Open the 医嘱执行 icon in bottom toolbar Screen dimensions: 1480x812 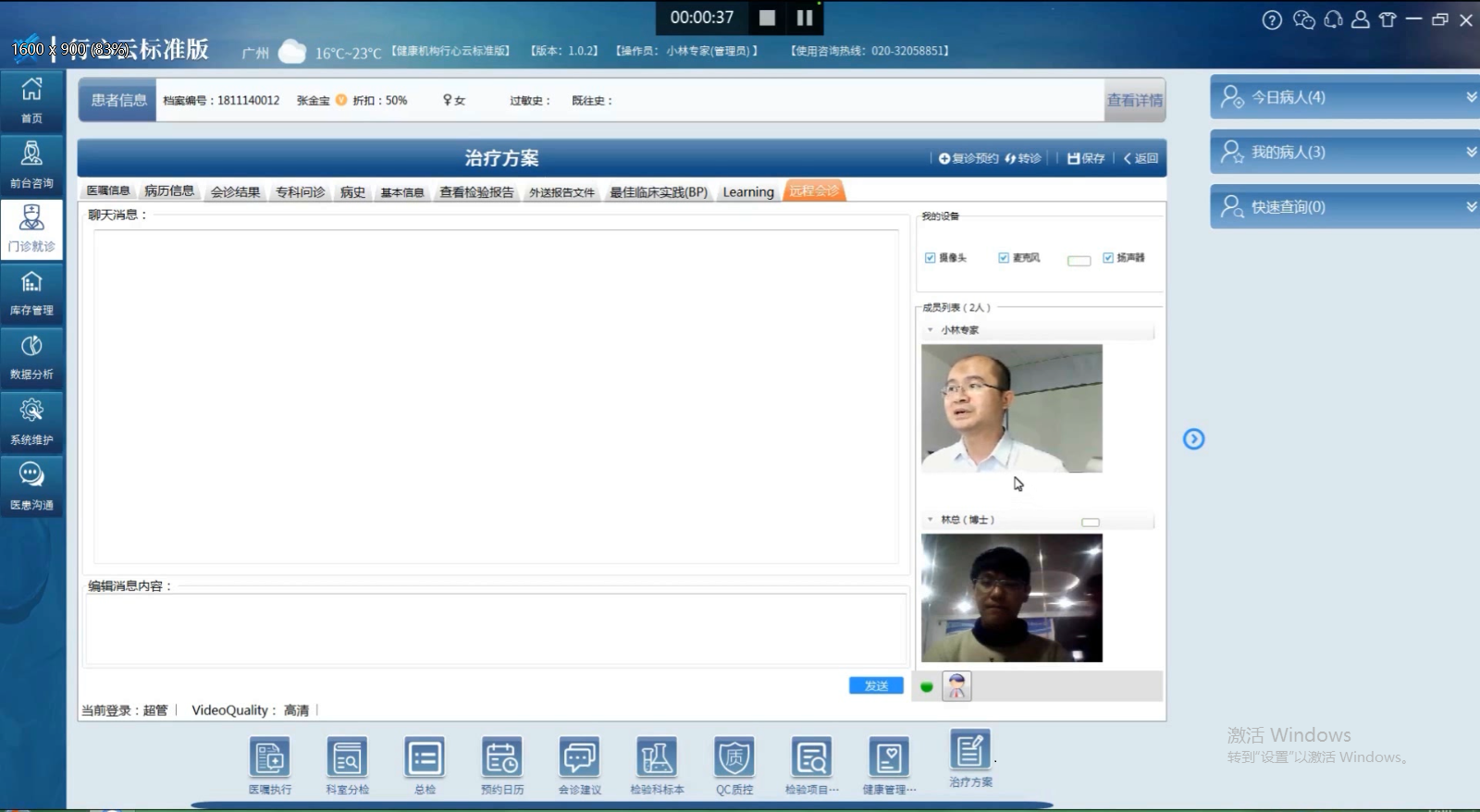point(269,759)
